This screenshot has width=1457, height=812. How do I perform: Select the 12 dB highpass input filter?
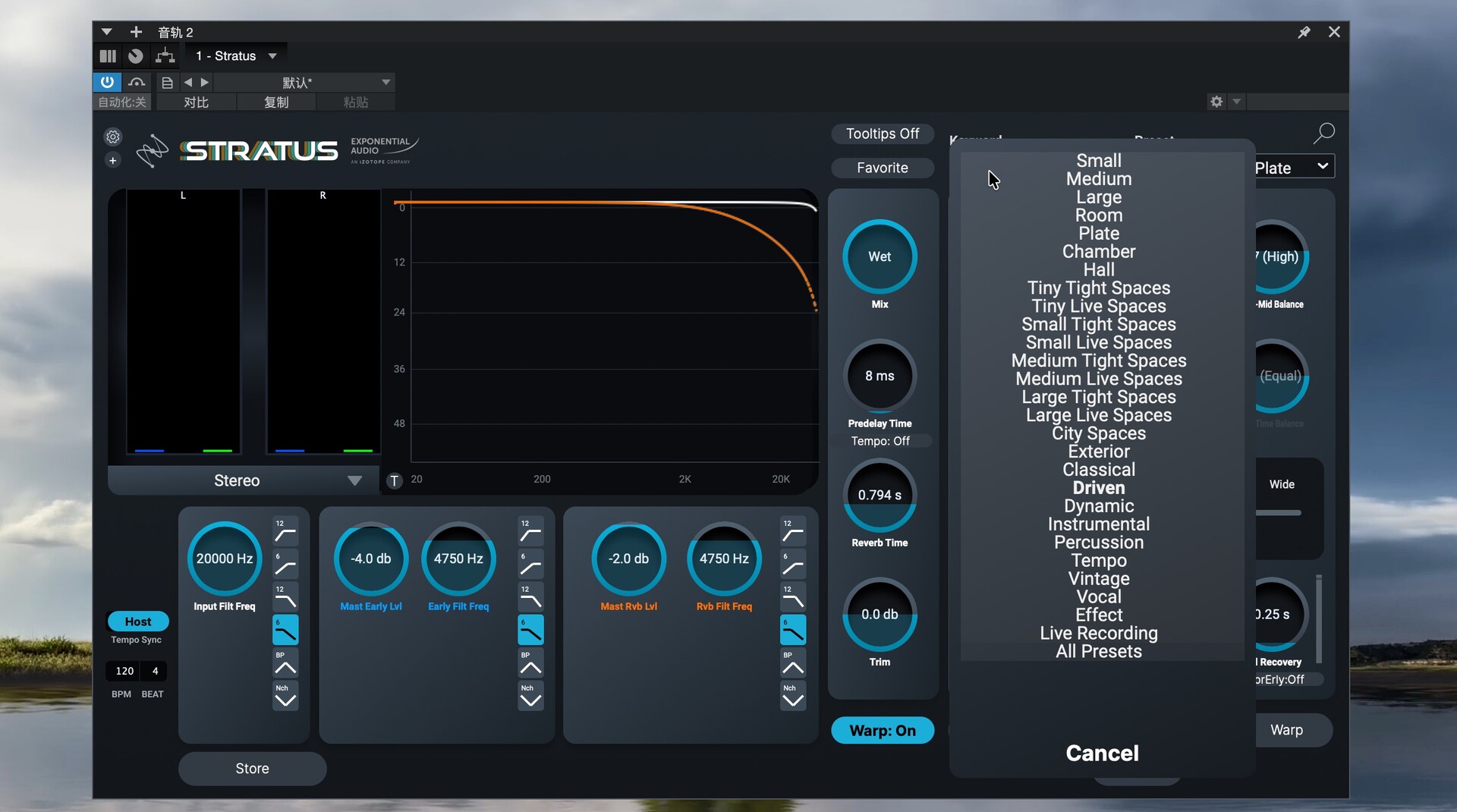tap(285, 531)
